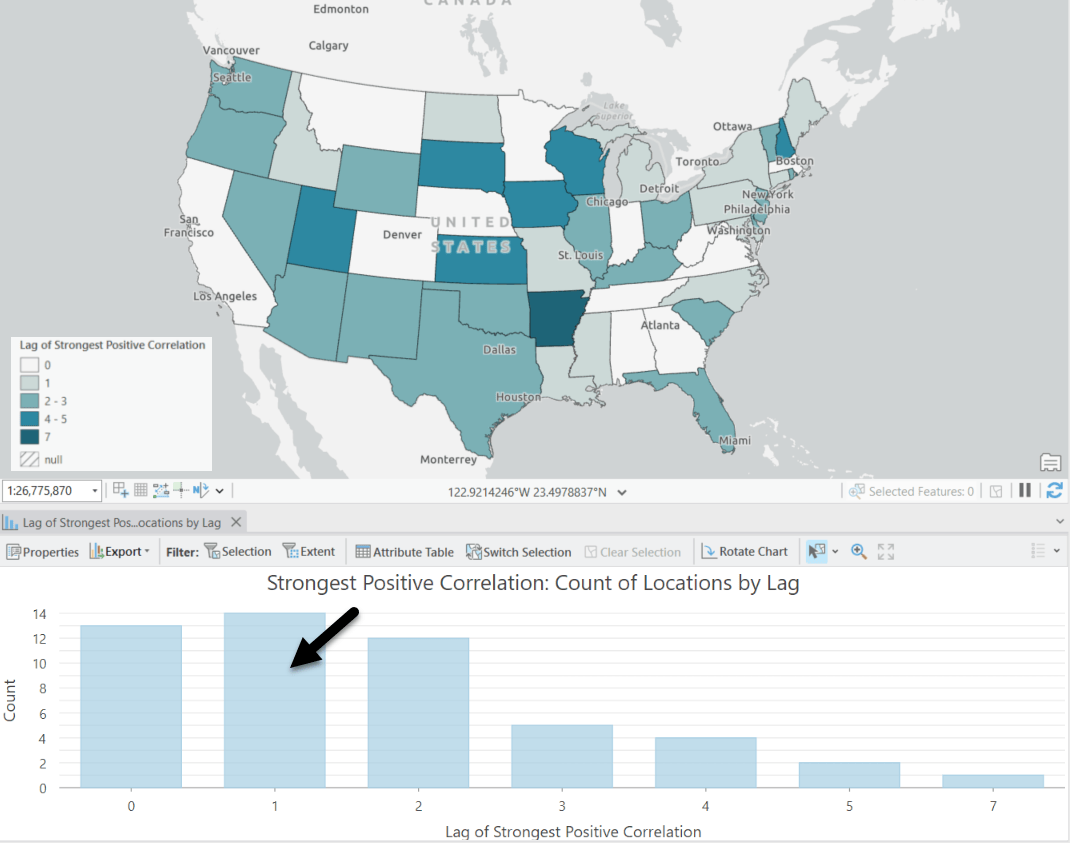This screenshot has width=1070, height=843.
Task: Select the chart bar for lag 1
Action: (x=274, y=700)
